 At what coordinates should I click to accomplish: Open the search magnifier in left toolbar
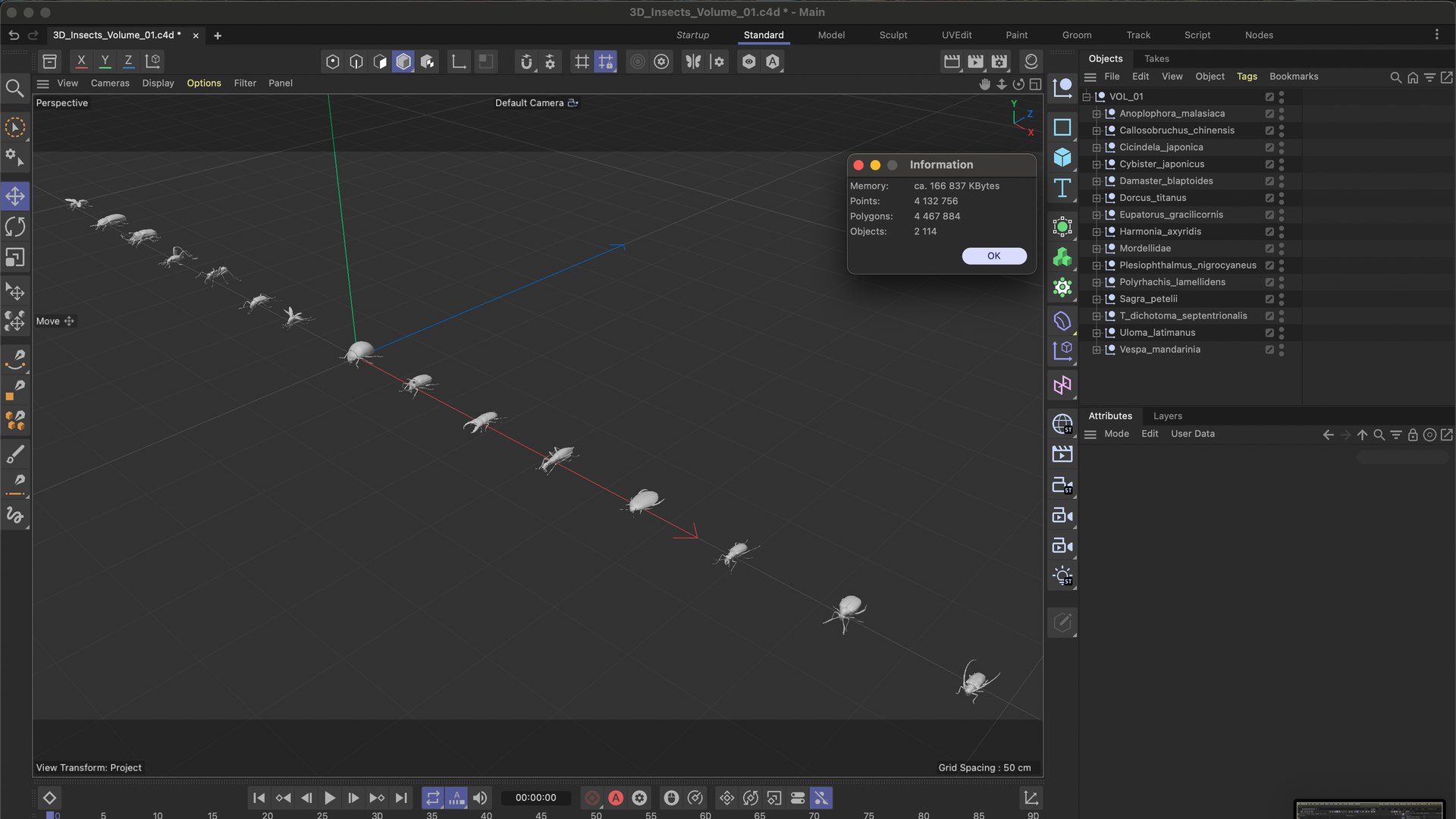point(14,89)
